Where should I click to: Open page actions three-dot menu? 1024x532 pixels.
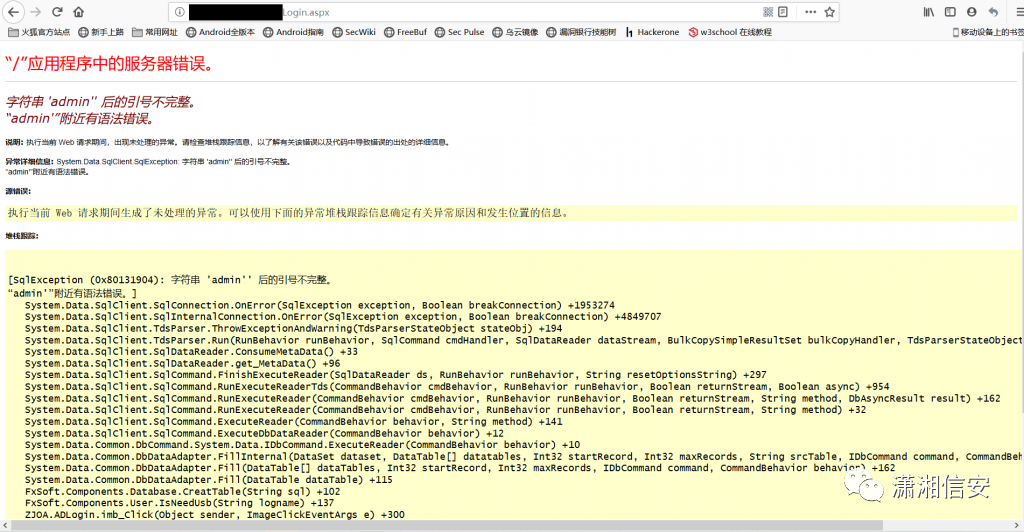click(x=810, y=12)
